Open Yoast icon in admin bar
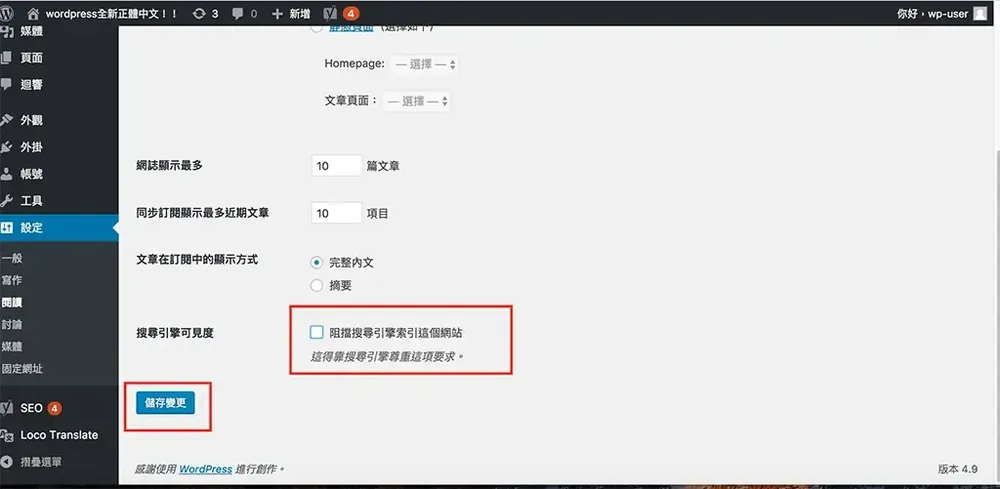 point(330,13)
